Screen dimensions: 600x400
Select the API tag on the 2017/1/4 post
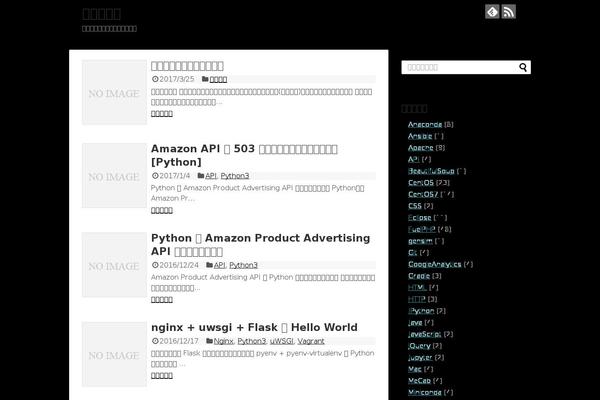pos(211,176)
